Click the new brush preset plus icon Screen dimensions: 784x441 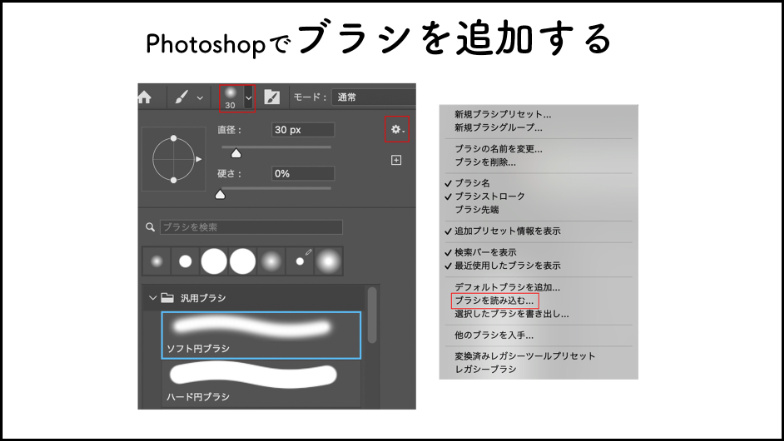tap(396, 160)
